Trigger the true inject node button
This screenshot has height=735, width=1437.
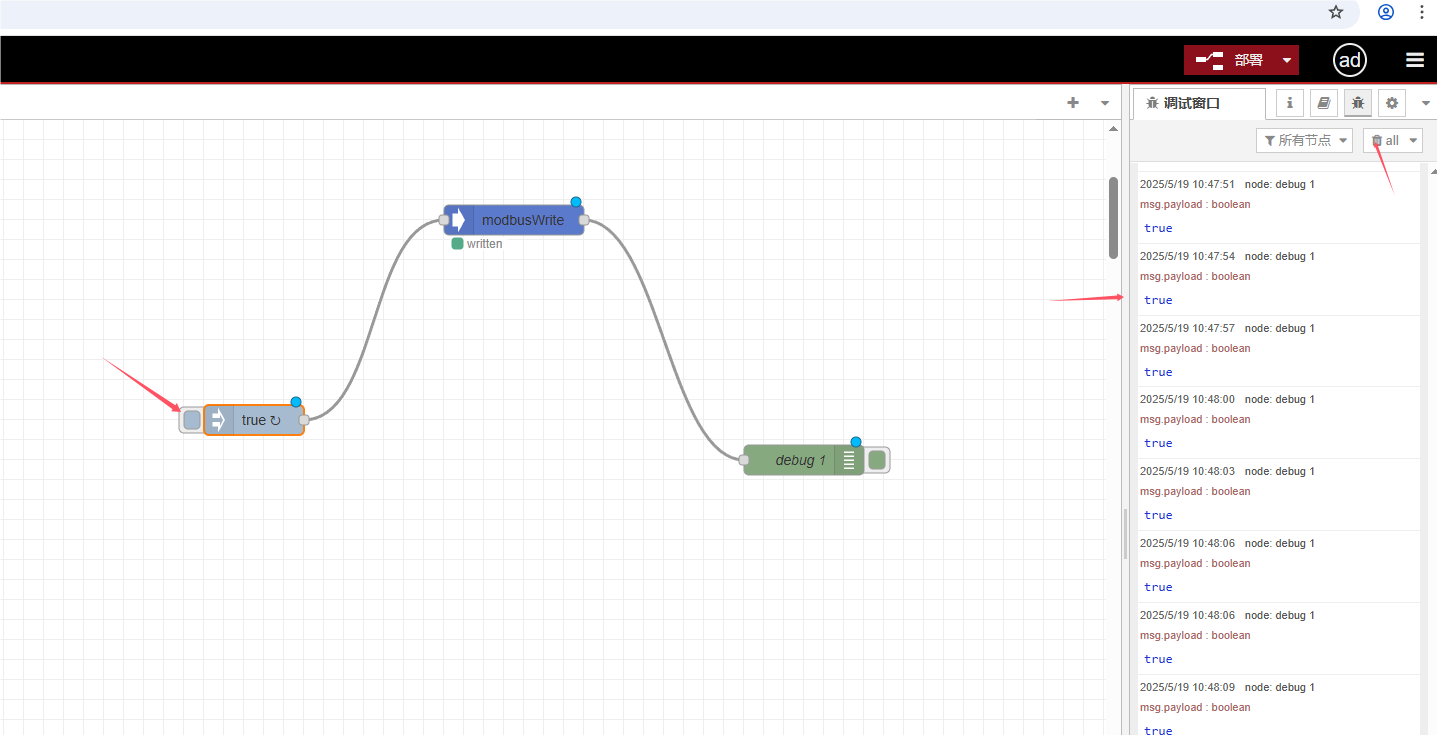click(x=191, y=420)
